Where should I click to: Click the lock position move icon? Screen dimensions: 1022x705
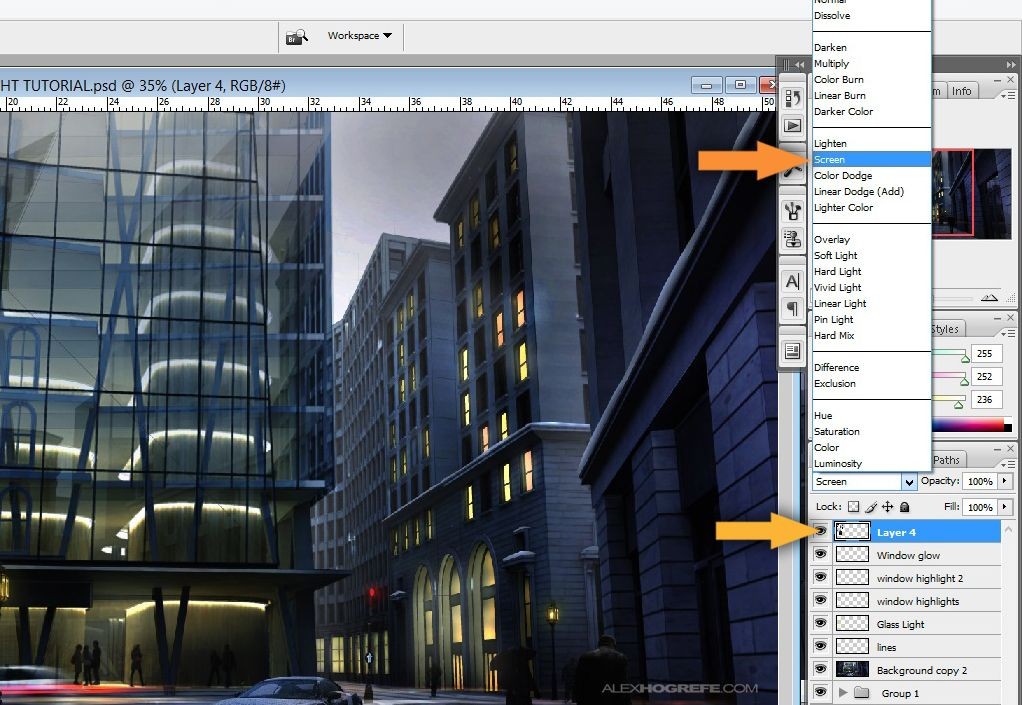(887, 508)
